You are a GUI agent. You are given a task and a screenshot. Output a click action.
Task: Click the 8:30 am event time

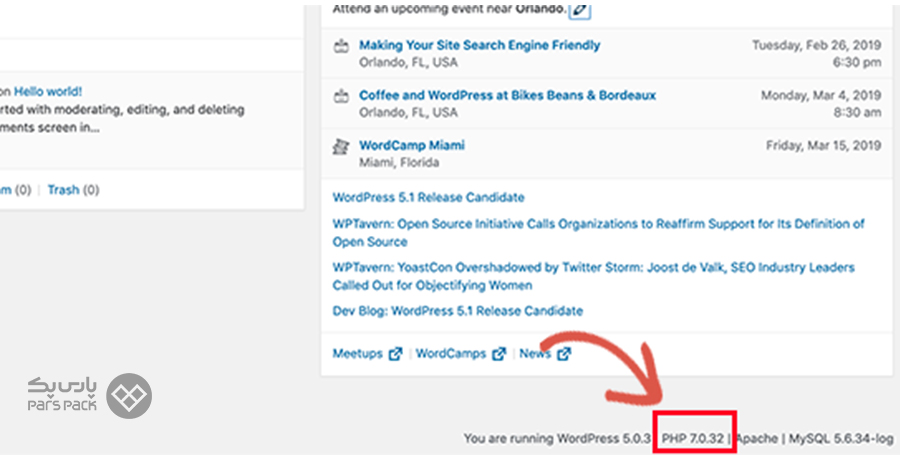857,112
